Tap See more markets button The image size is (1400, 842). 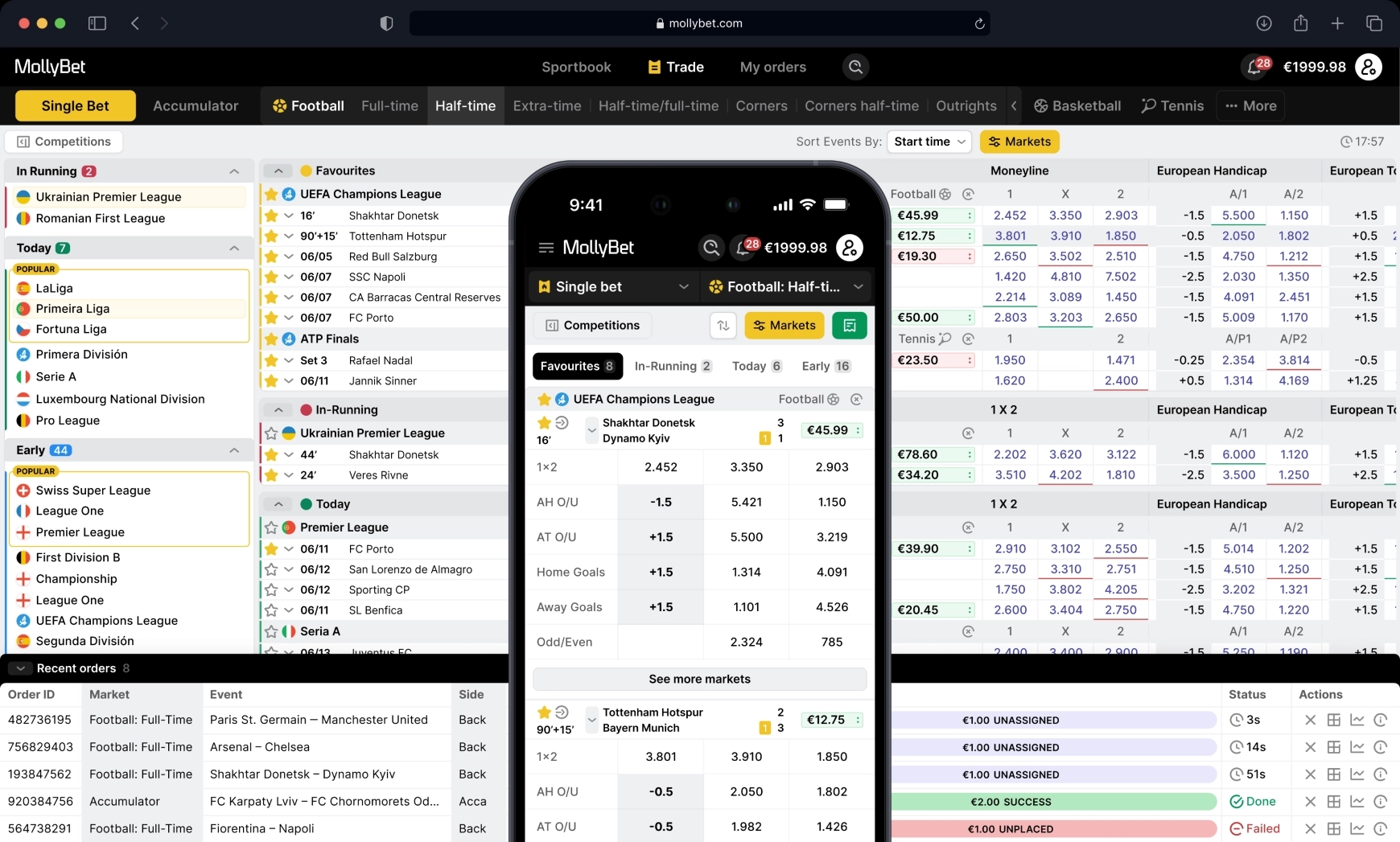pos(699,680)
